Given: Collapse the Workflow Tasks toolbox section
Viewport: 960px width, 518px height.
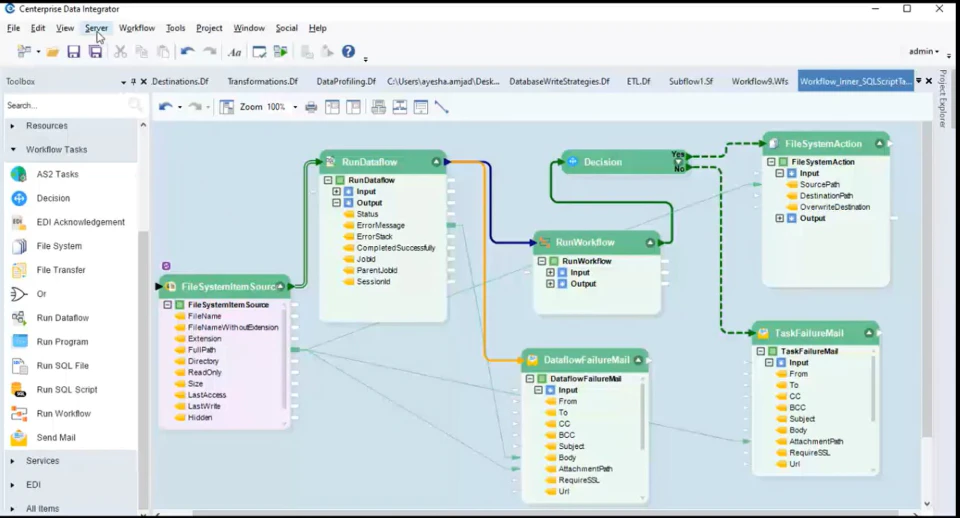Looking at the screenshot, I should click(13, 149).
